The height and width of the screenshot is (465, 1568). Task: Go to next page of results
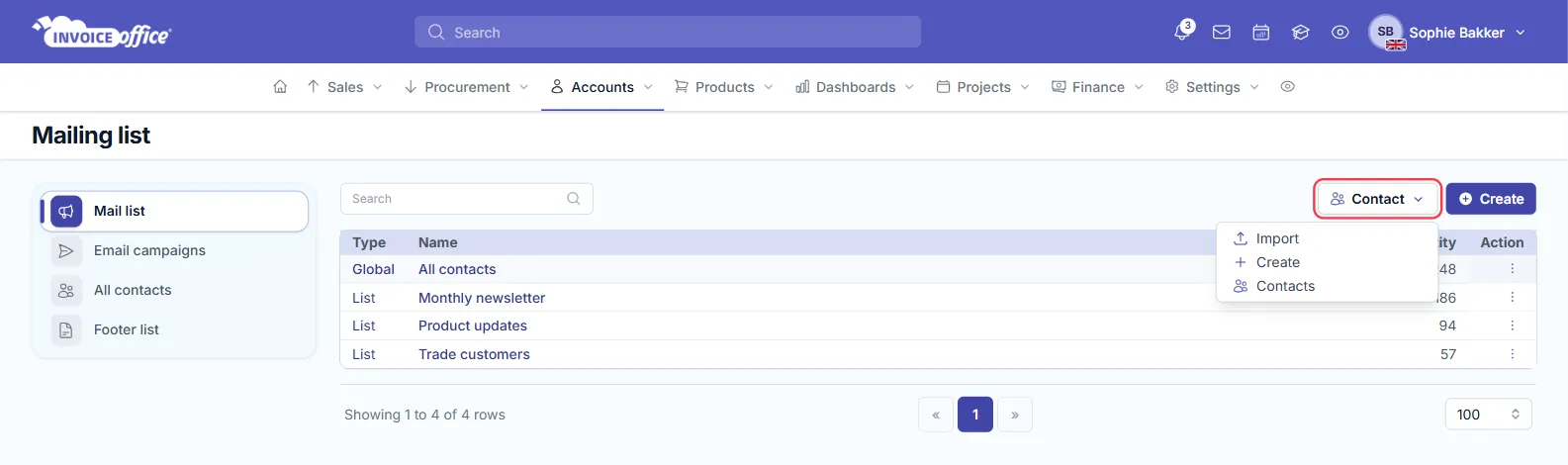[1015, 415]
